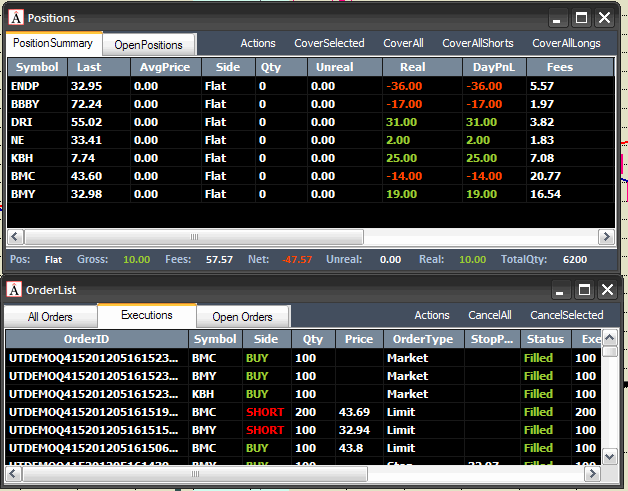Select the Executions tab
Screen dimensions: 628x491
(x=147, y=315)
